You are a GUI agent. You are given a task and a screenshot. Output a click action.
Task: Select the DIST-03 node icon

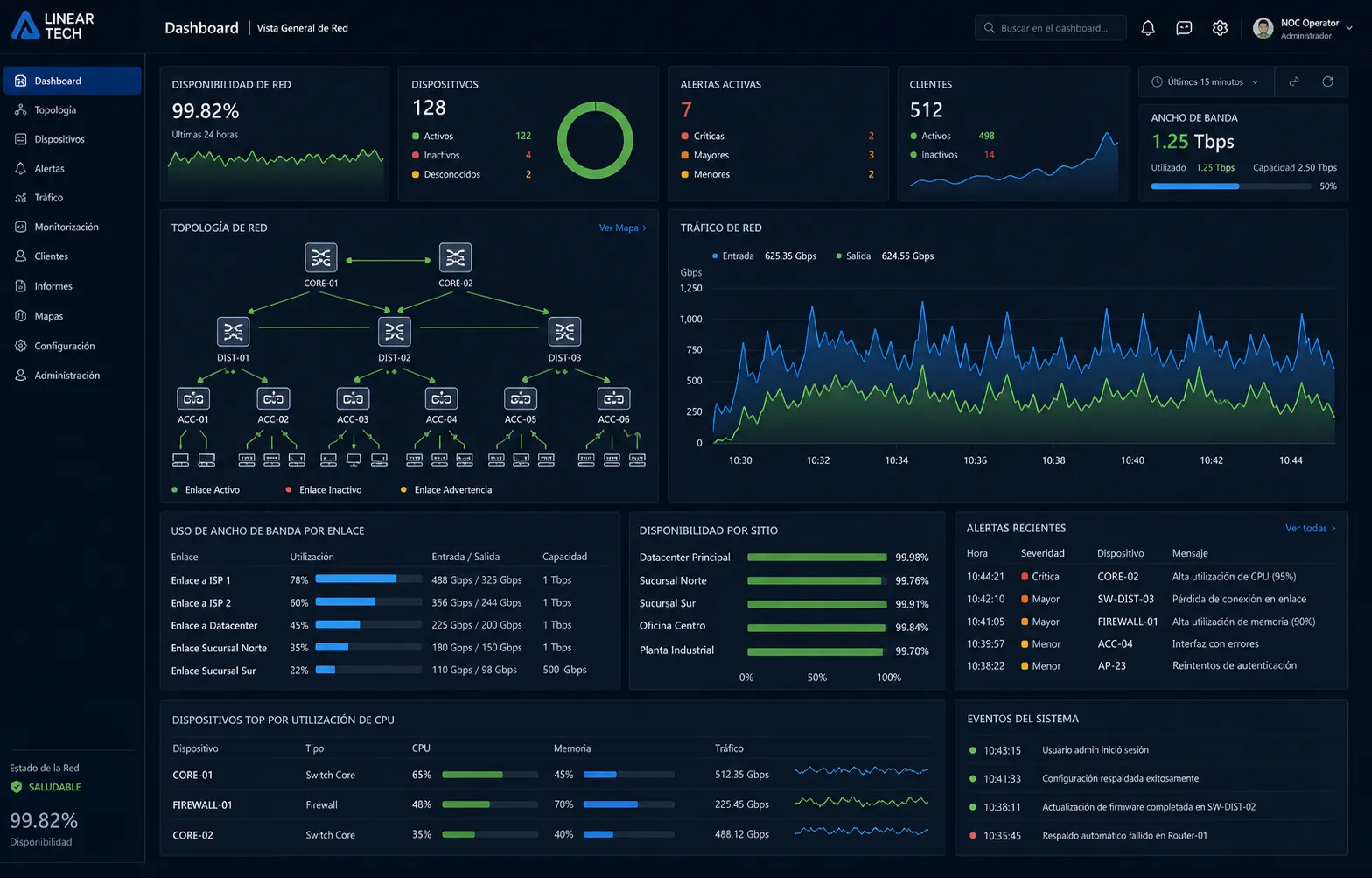[564, 332]
